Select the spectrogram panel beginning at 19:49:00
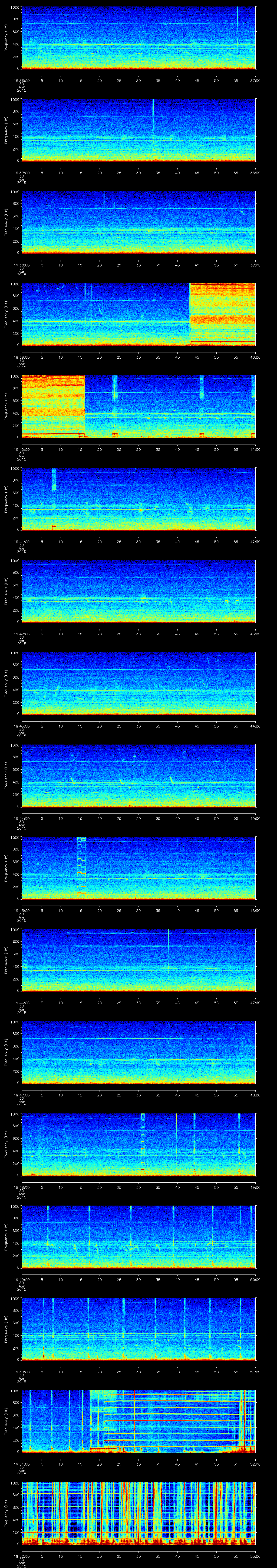Screen dimensions: 277x1568 click(x=138, y=1237)
